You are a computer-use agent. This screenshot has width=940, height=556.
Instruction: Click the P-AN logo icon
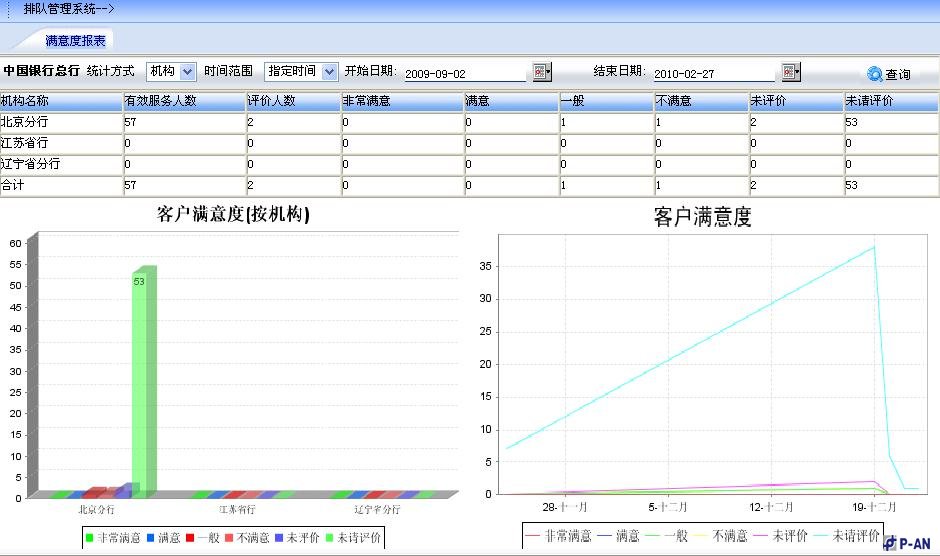[x=890, y=543]
